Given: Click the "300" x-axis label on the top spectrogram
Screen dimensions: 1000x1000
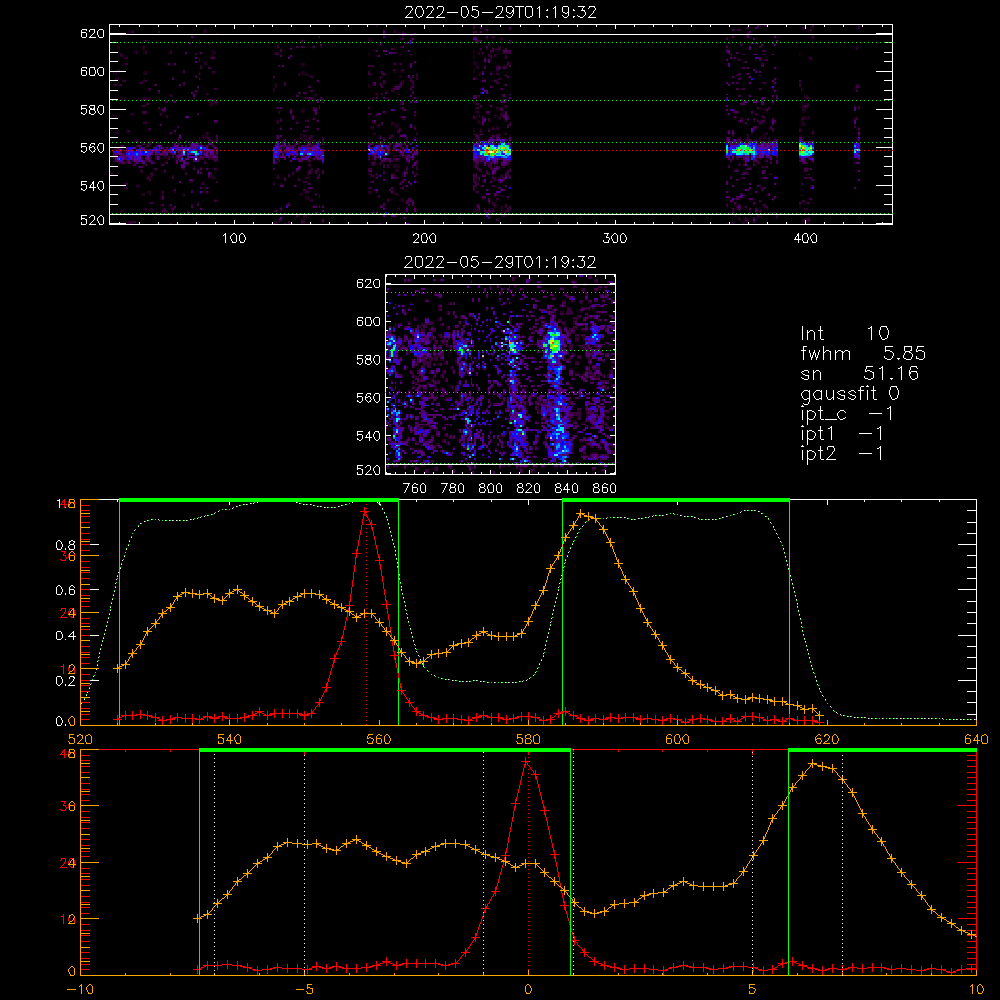Looking at the screenshot, I should (615, 239).
